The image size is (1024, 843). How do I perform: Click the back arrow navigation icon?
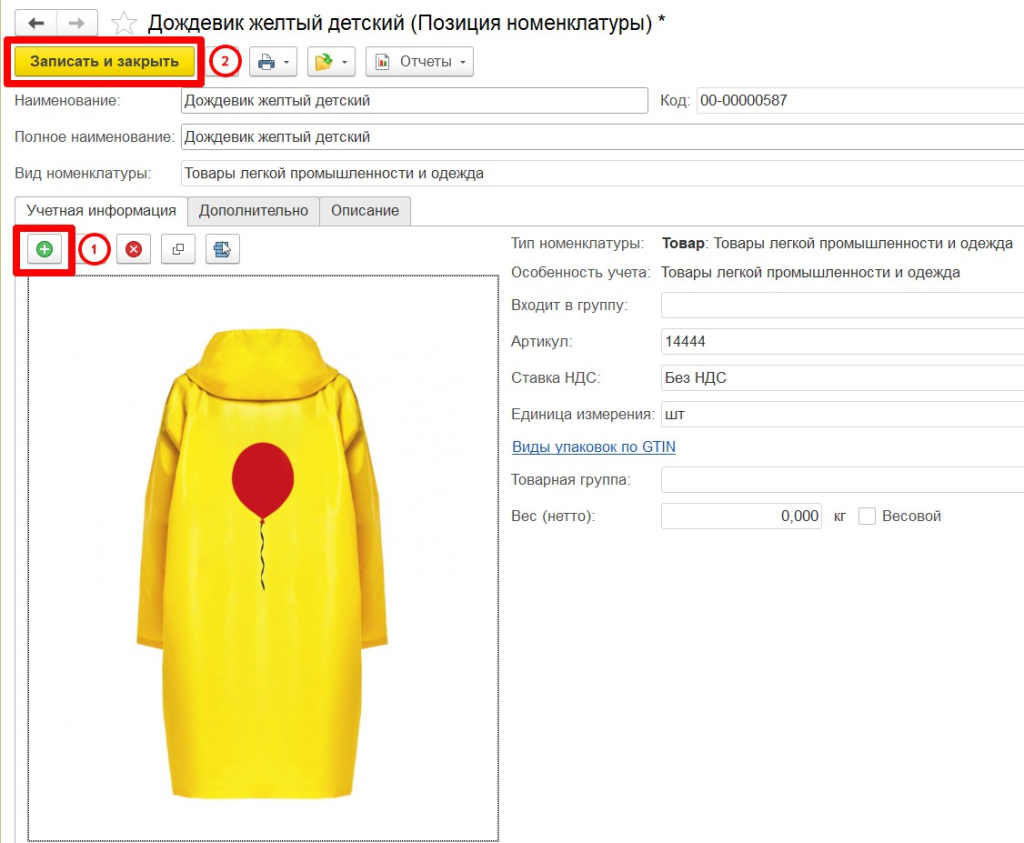click(36, 23)
